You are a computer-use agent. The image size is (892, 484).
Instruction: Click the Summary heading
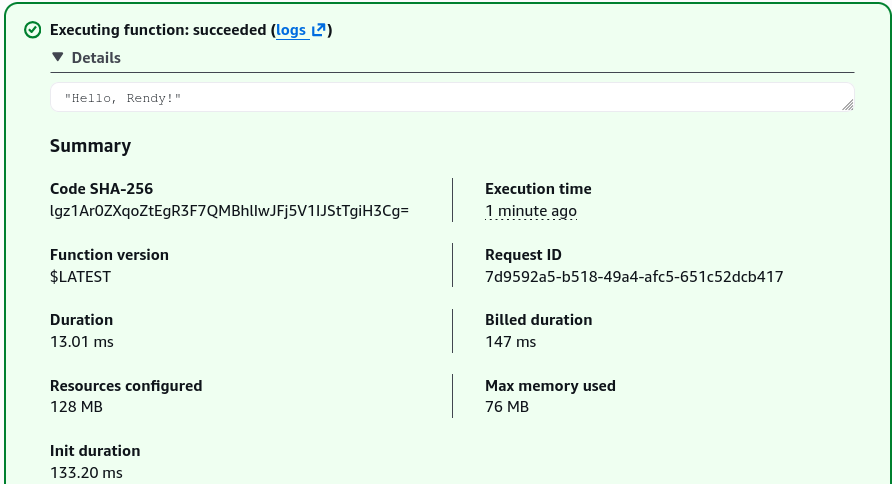pyautogui.click(x=90, y=146)
